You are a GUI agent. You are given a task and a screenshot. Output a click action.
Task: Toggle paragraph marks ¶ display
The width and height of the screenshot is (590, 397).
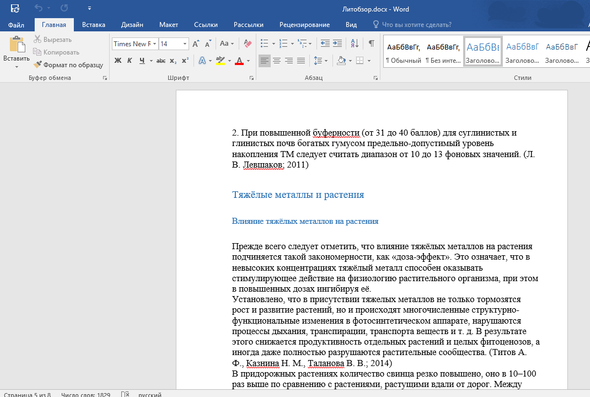(x=371, y=44)
